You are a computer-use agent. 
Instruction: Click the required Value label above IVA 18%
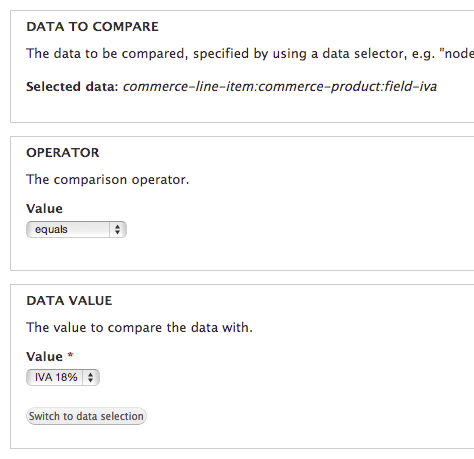point(44,357)
